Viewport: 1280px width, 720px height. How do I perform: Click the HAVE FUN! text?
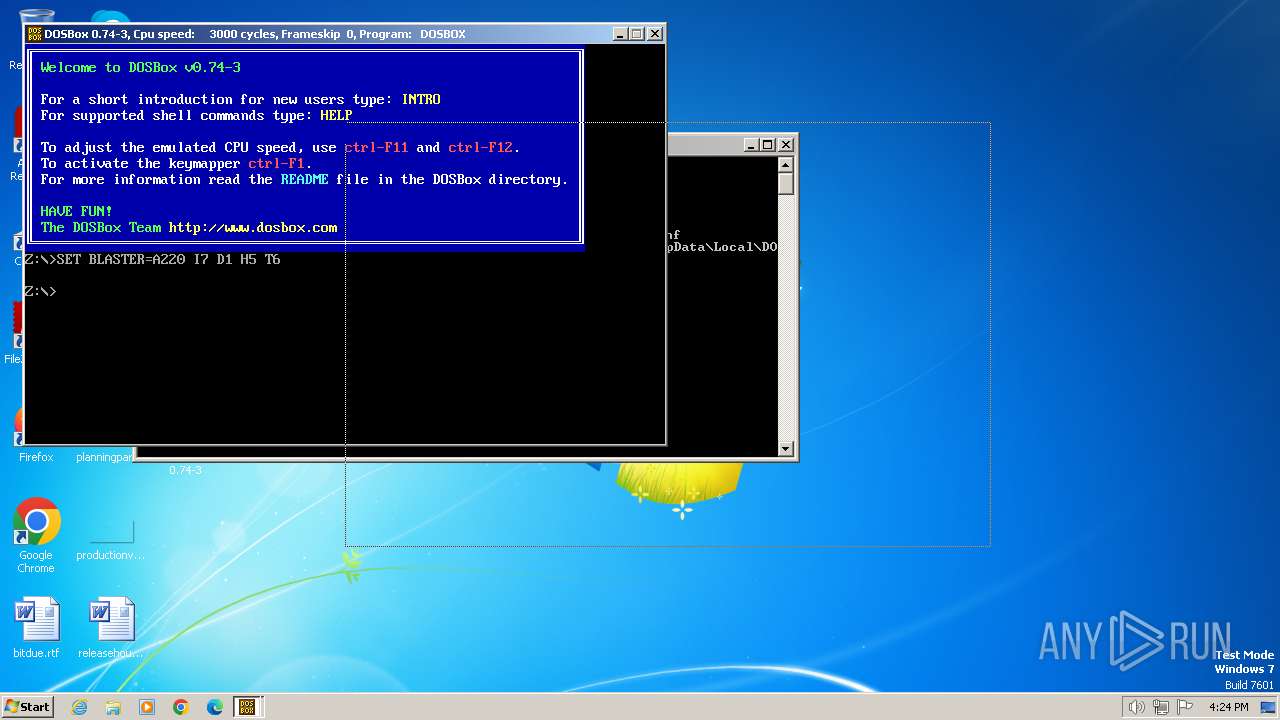76,211
